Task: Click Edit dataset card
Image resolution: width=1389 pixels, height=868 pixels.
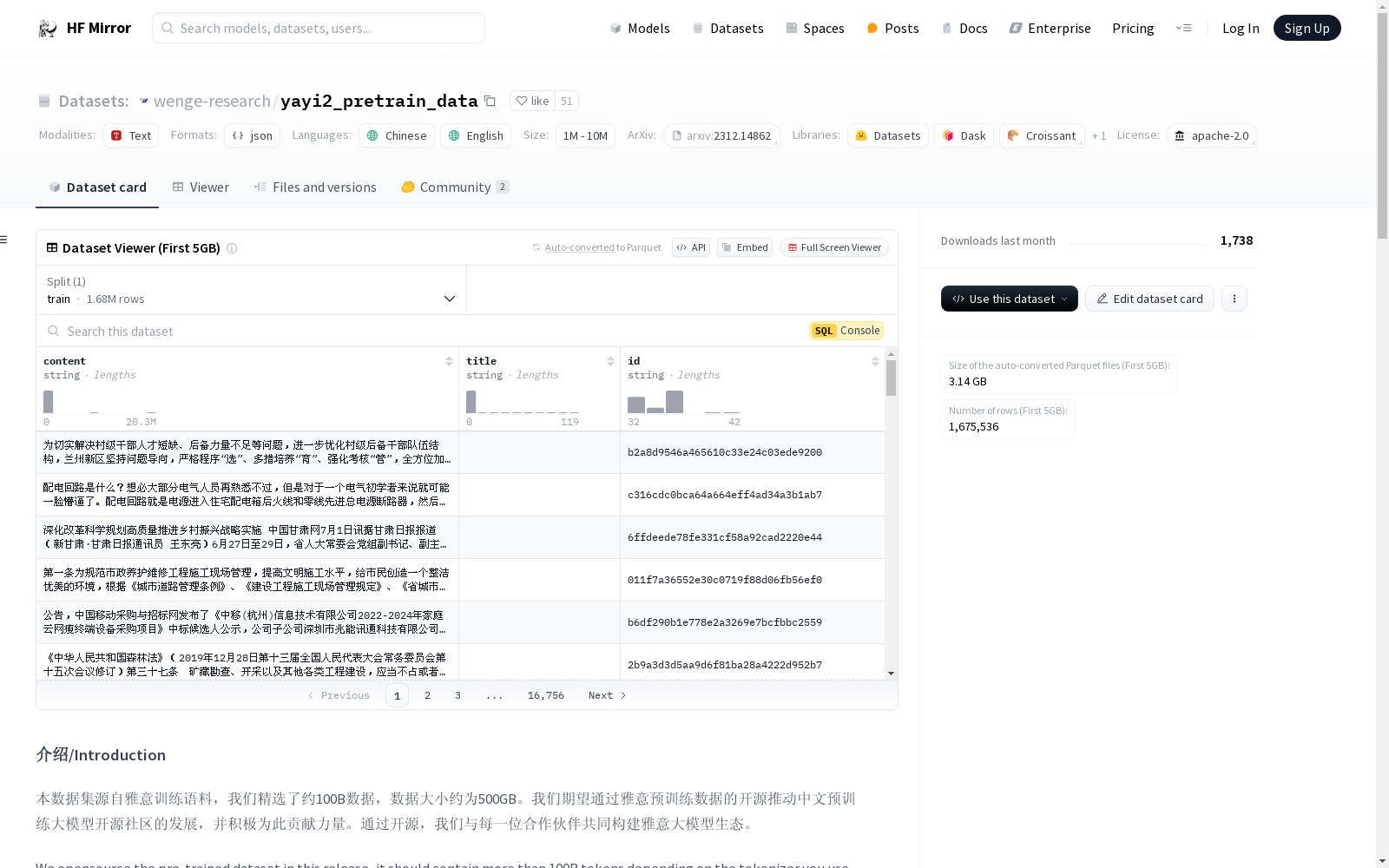Action: 1149,299
